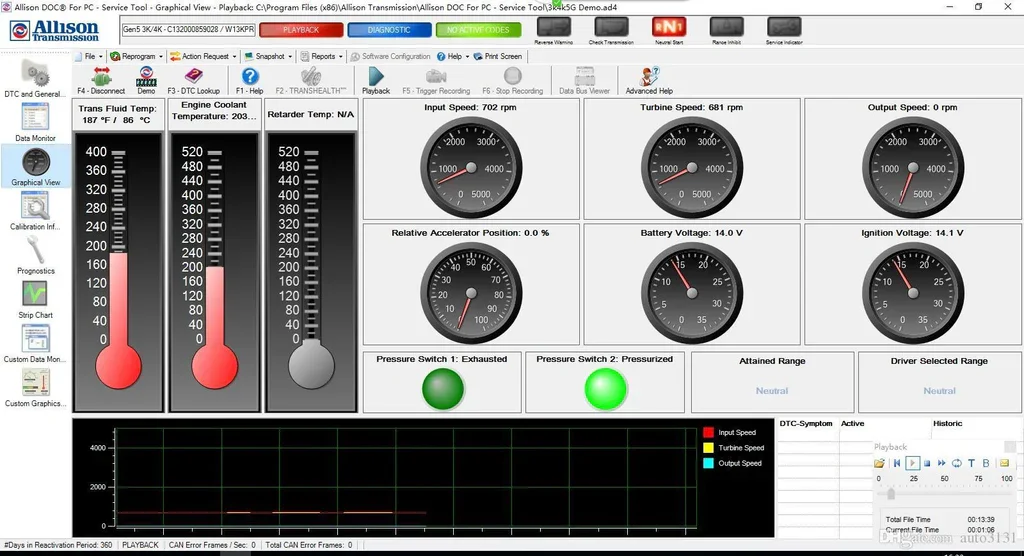Image resolution: width=1024 pixels, height=556 pixels.
Task: Open the File menu
Action: 90,56
